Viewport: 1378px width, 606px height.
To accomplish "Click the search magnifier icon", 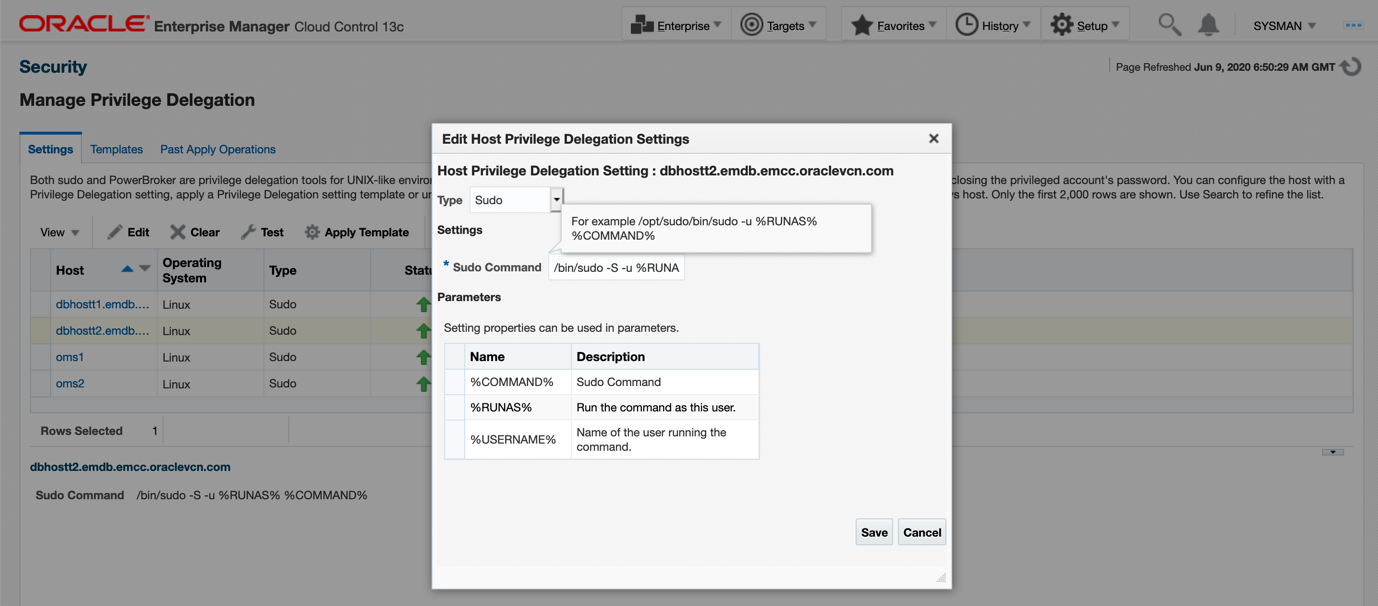I will coord(1169,25).
